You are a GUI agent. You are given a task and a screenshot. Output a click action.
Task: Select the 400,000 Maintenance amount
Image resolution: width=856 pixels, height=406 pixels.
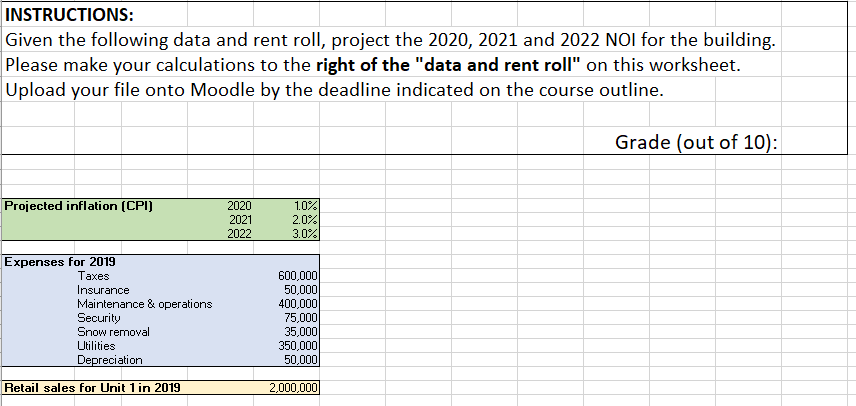coord(298,304)
